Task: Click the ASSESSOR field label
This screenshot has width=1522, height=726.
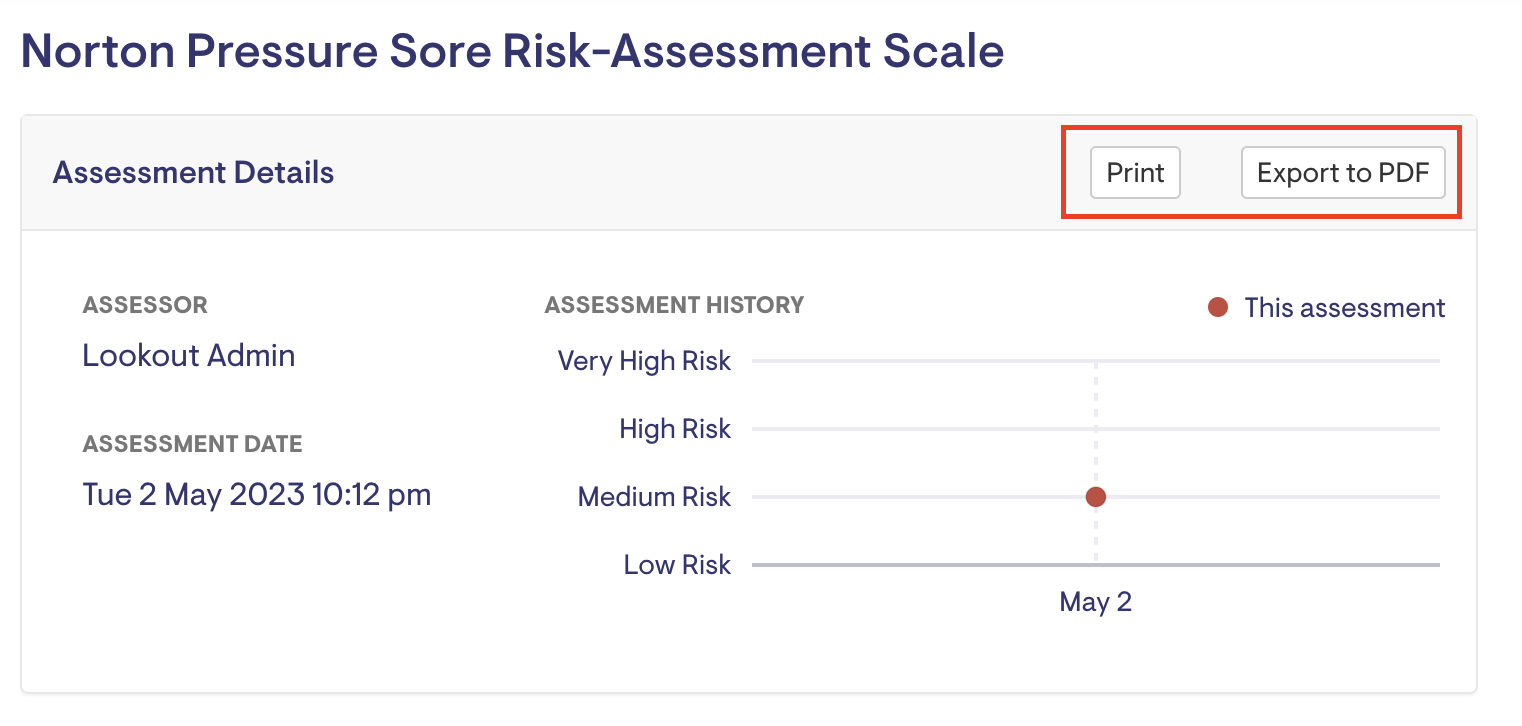Action: [x=145, y=305]
